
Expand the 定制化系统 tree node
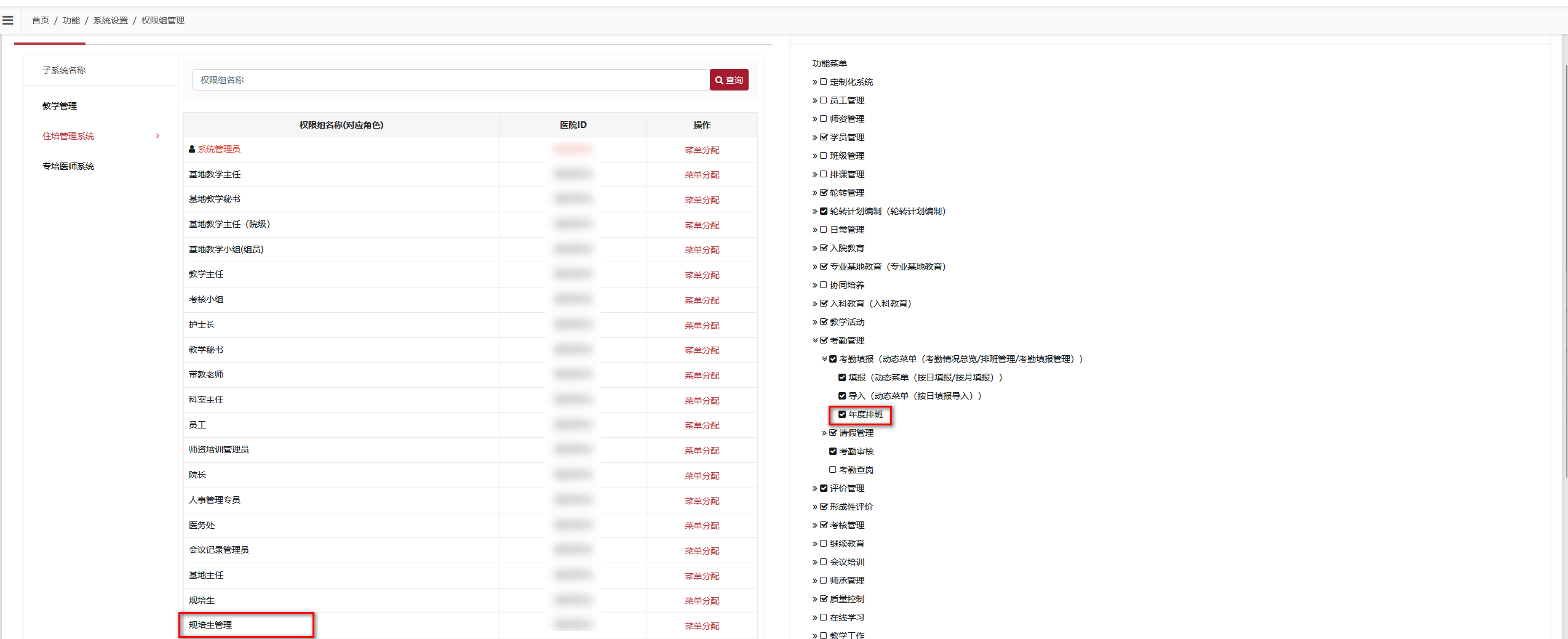click(815, 82)
